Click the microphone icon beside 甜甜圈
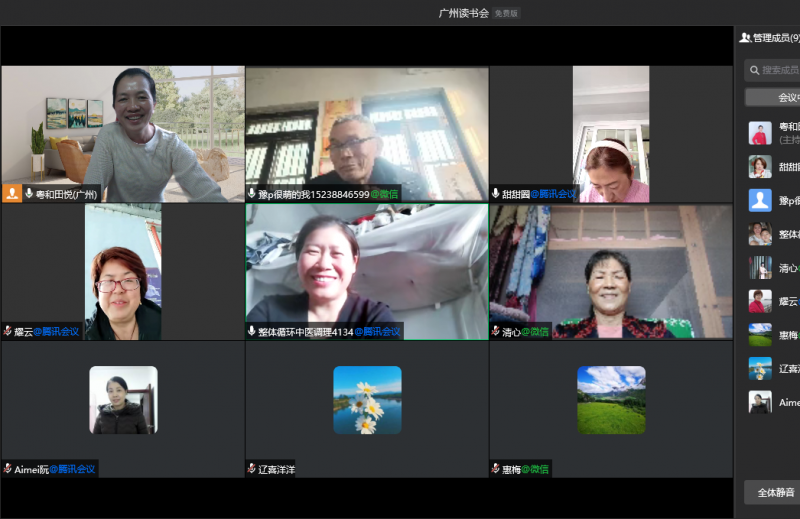The width and height of the screenshot is (800, 519). click(x=496, y=194)
